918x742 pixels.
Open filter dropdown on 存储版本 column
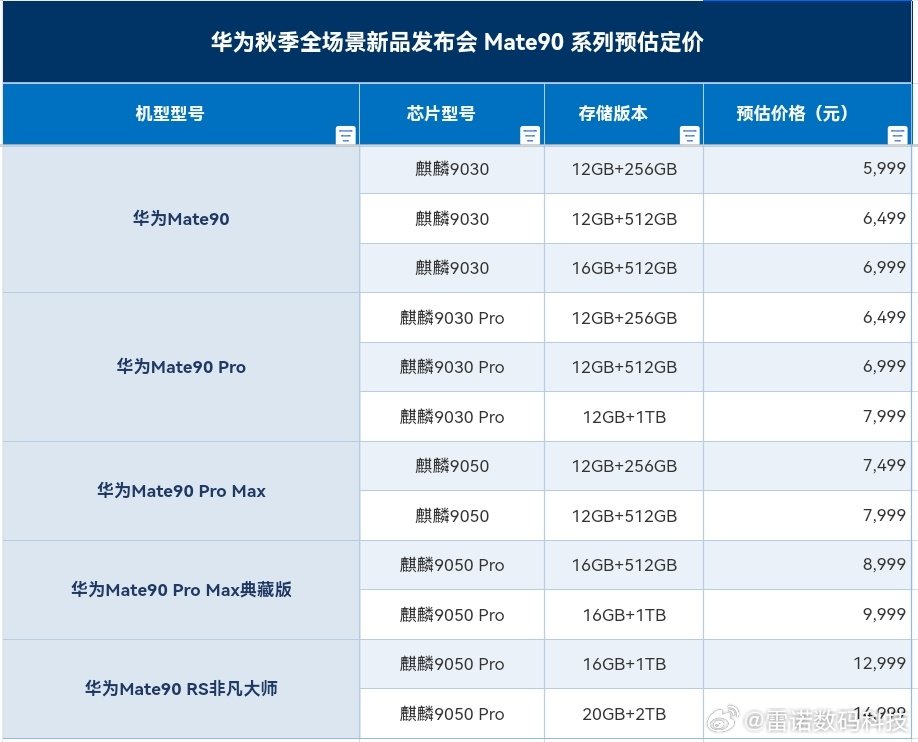point(690,135)
